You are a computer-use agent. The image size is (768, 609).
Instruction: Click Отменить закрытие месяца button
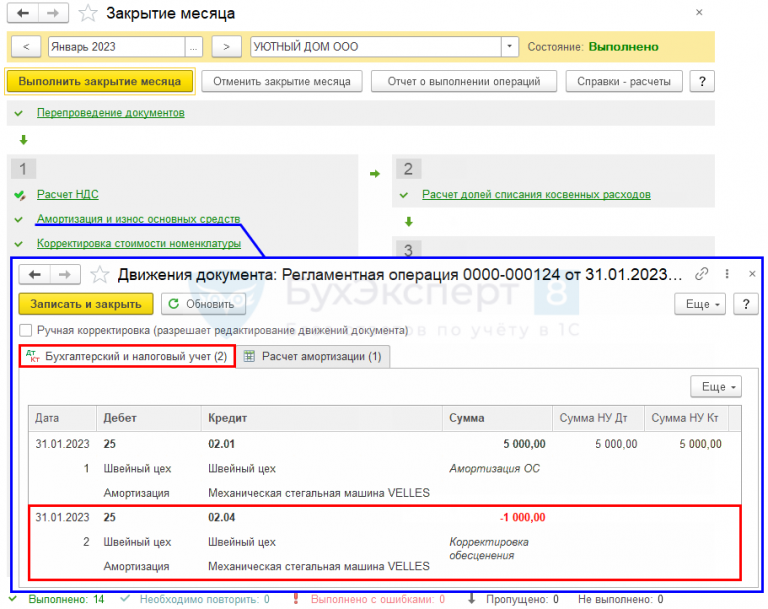click(x=282, y=81)
